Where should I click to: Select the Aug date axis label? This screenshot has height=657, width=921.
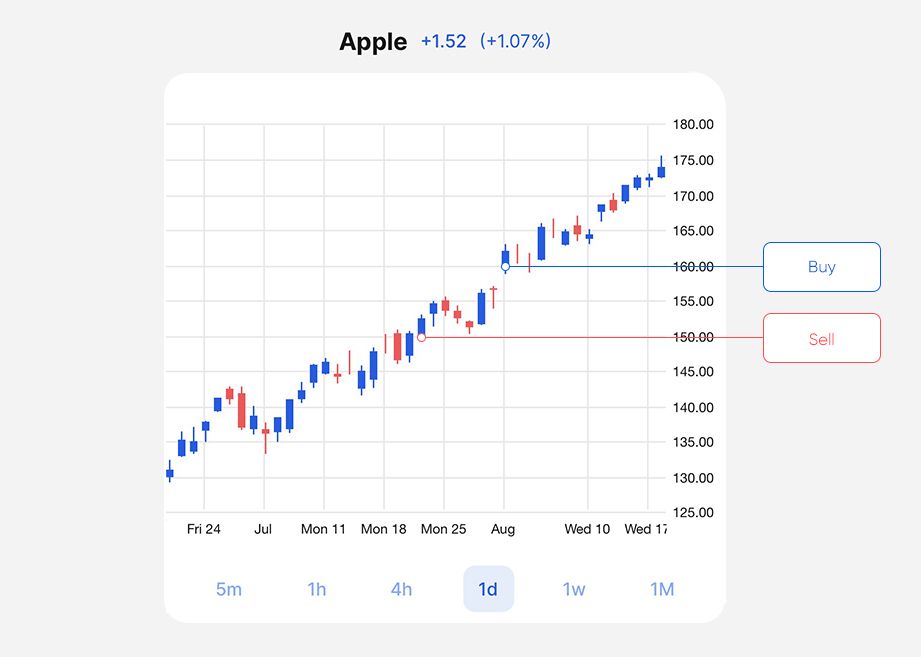503,529
